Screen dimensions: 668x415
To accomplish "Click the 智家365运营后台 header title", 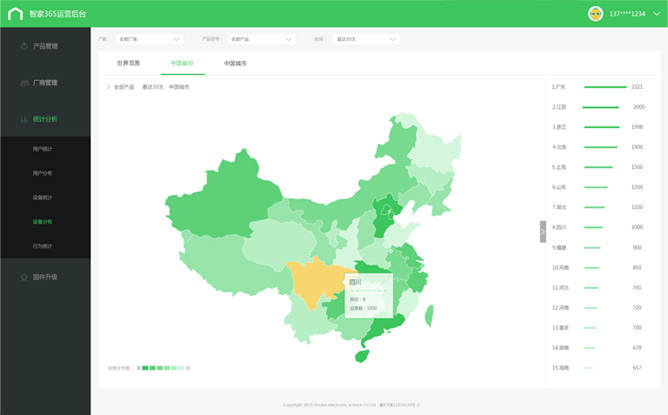I will (58, 14).
